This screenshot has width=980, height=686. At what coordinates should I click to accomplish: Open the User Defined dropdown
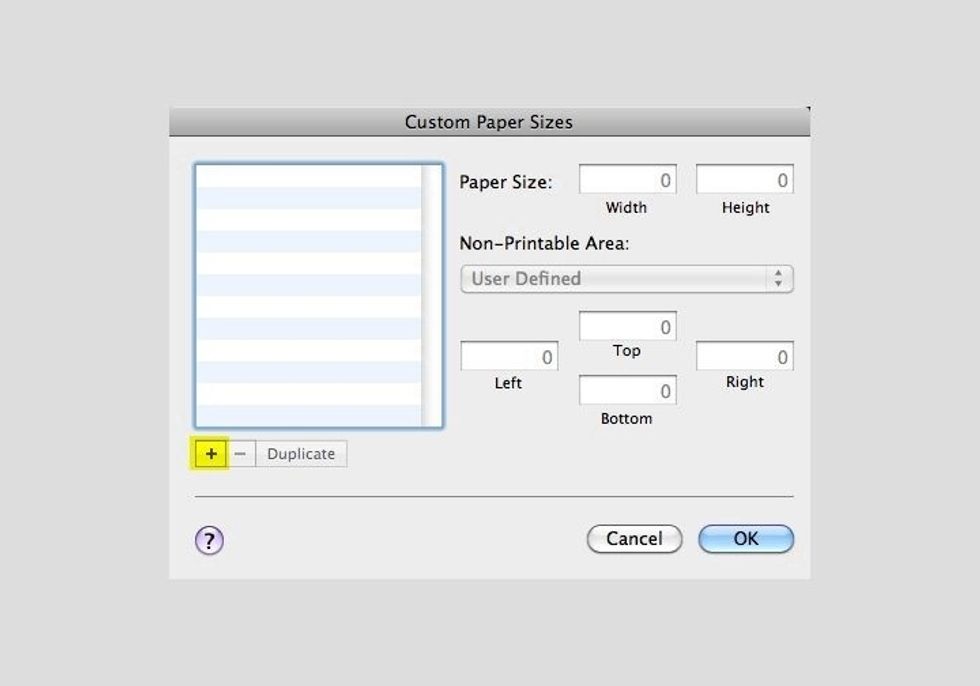(626, 279)
